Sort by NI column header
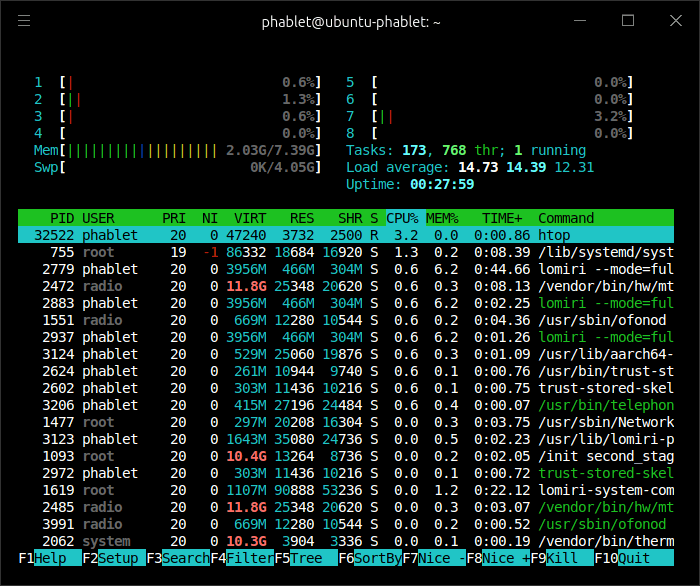 point(210,218)
